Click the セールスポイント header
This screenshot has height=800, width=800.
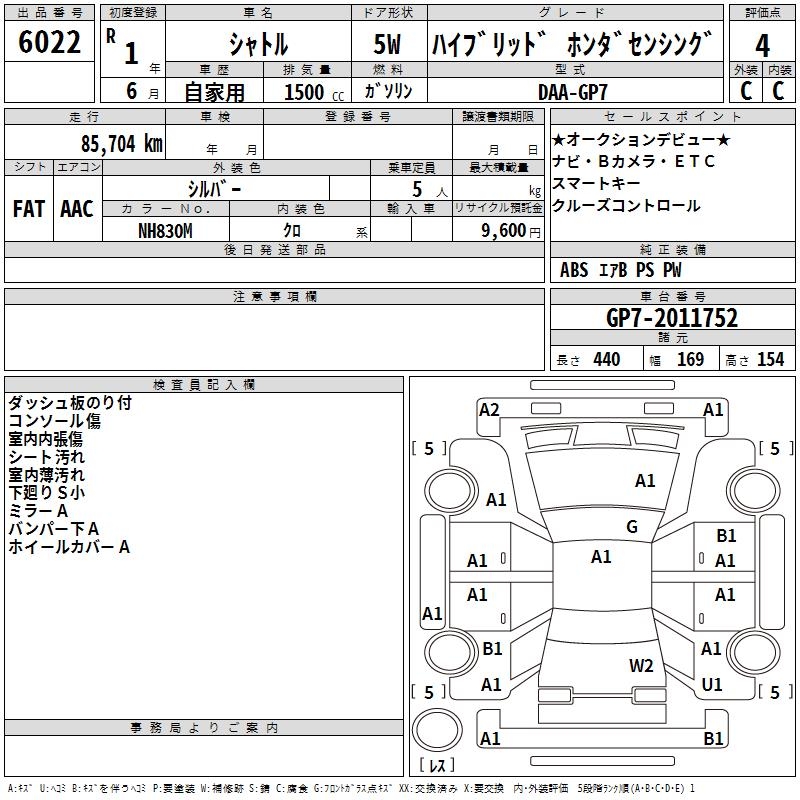[672, 116]
